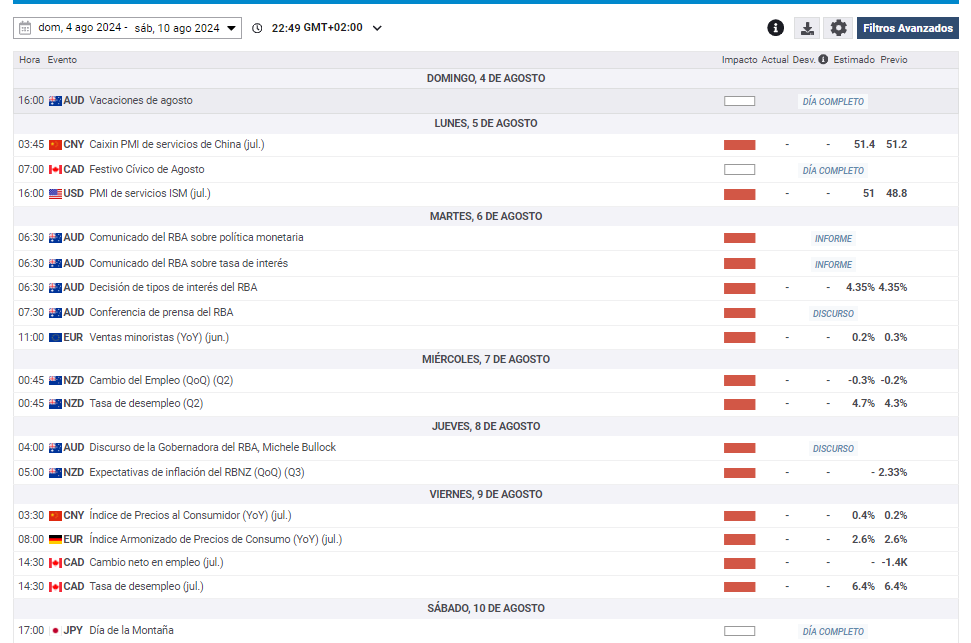This screenshot has height=643, width=971.
Task: Click the info icon beside the Desv. column
Action: coord(823,60)
